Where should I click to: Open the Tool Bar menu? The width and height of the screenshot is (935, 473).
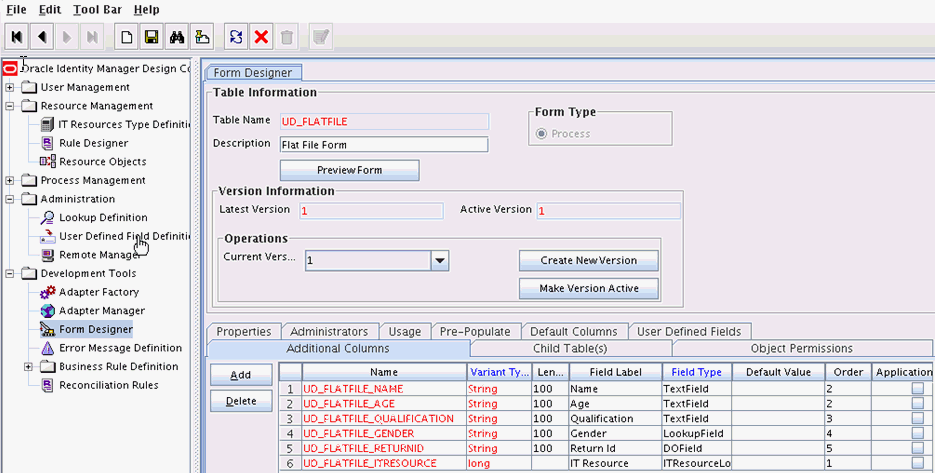point(96,10)
